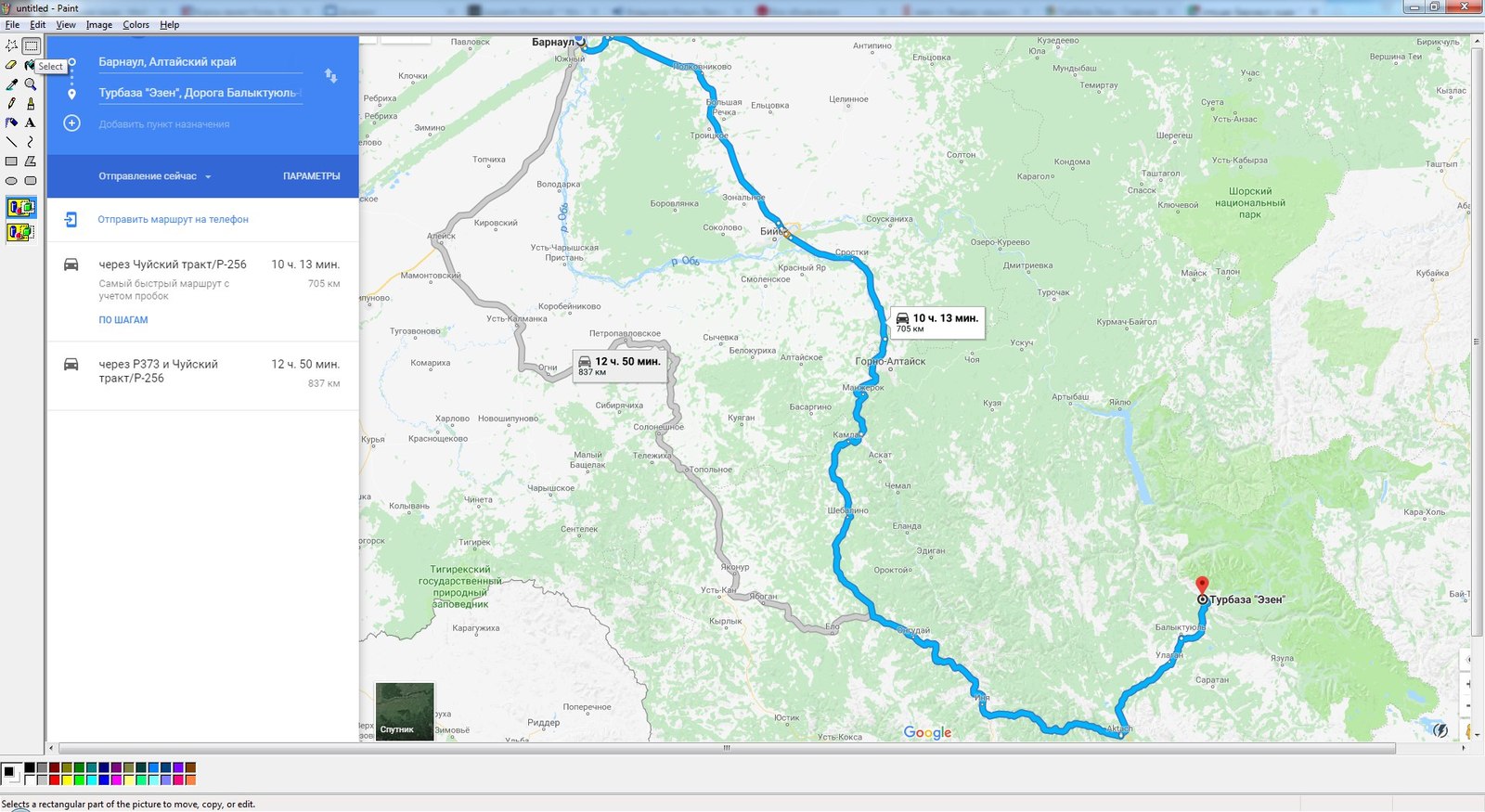Select the Pick Color eyedropper
This screenshot has height=812, width=1485.
tap(11, 84)
